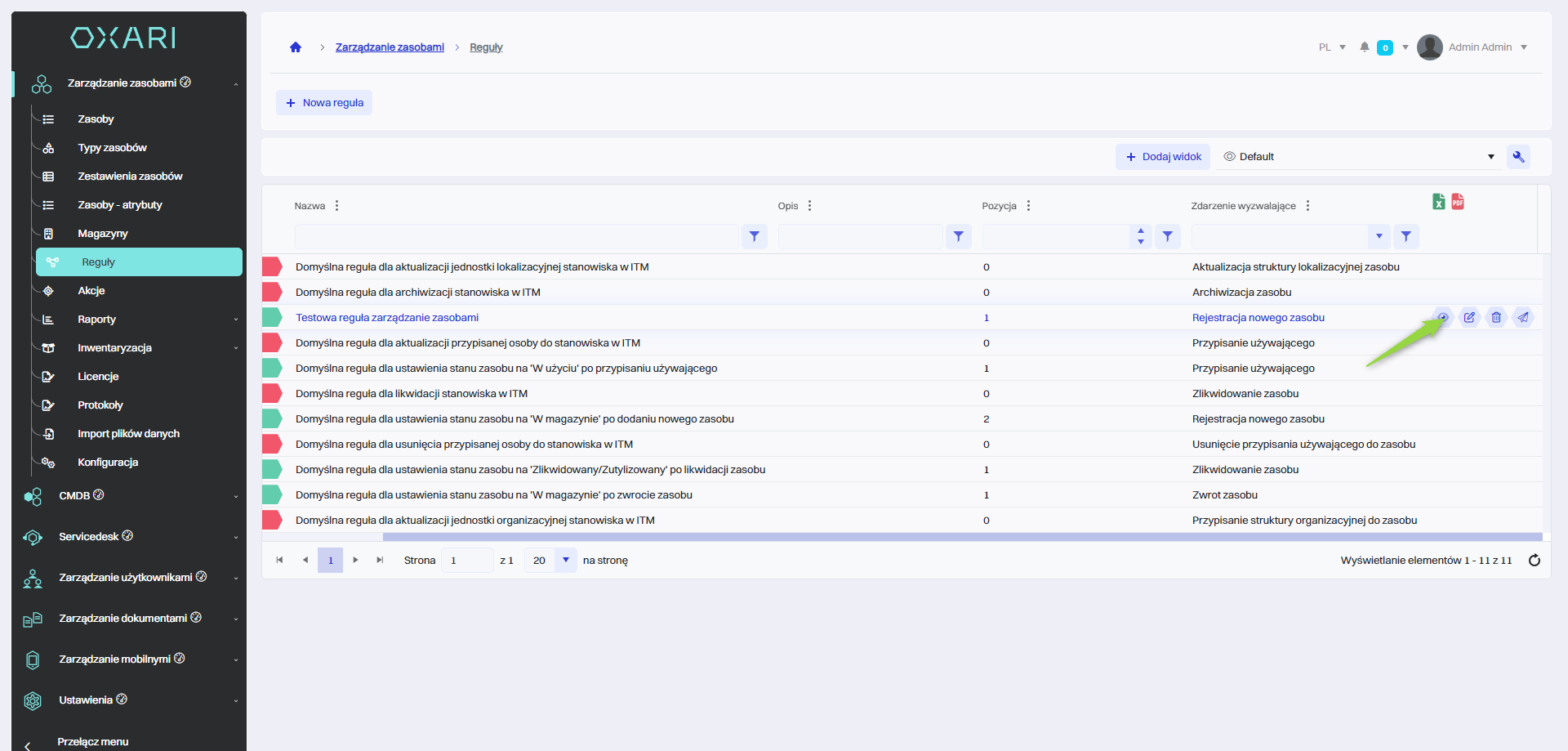Image resolution: width=1568 pixels, height=751 pixels.
Task: Open Typy zasobów in the sidebar
Action: [112, 148]
